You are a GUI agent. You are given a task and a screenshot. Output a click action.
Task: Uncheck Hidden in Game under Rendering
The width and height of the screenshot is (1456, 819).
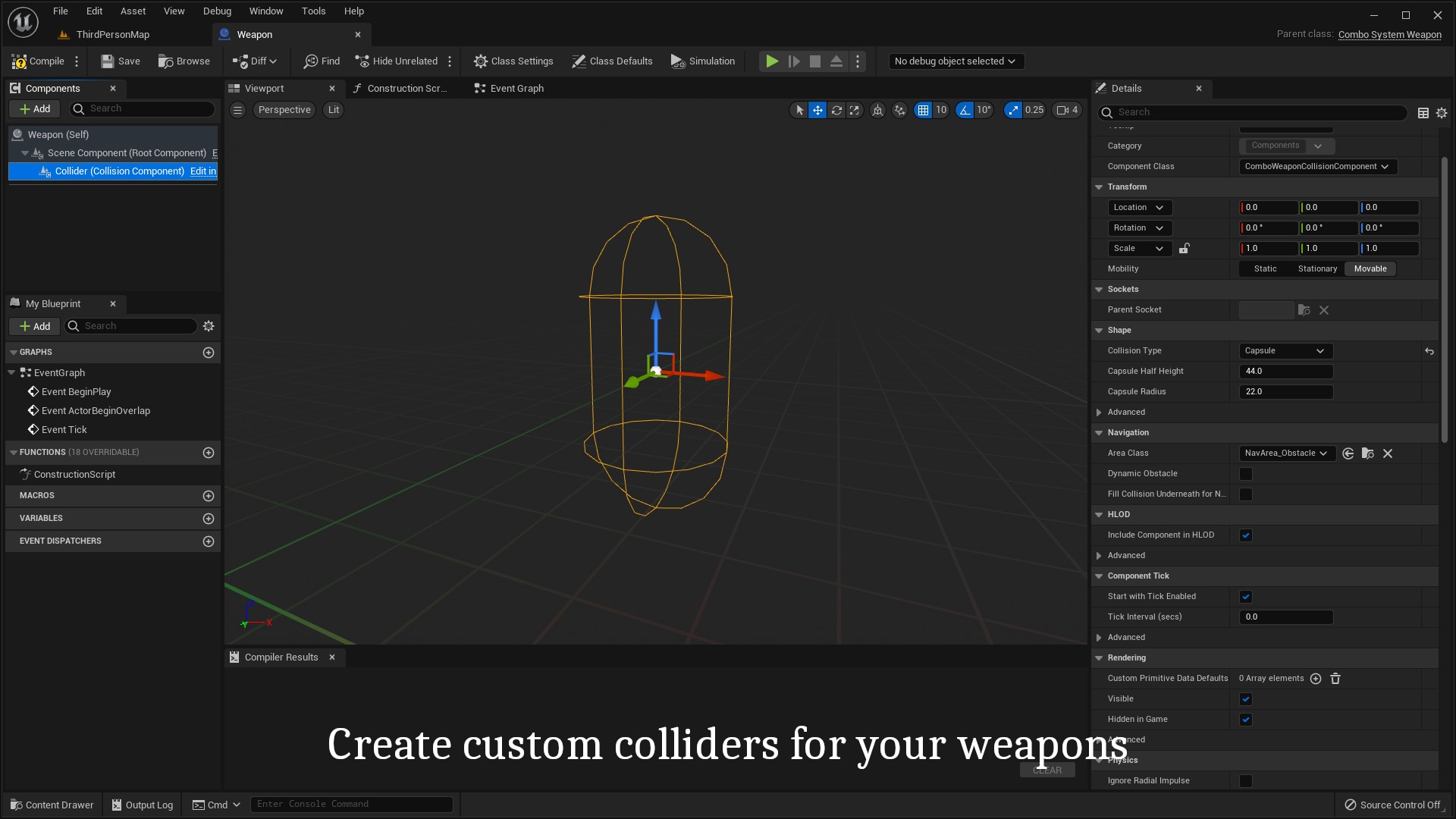pos(1245,719)
